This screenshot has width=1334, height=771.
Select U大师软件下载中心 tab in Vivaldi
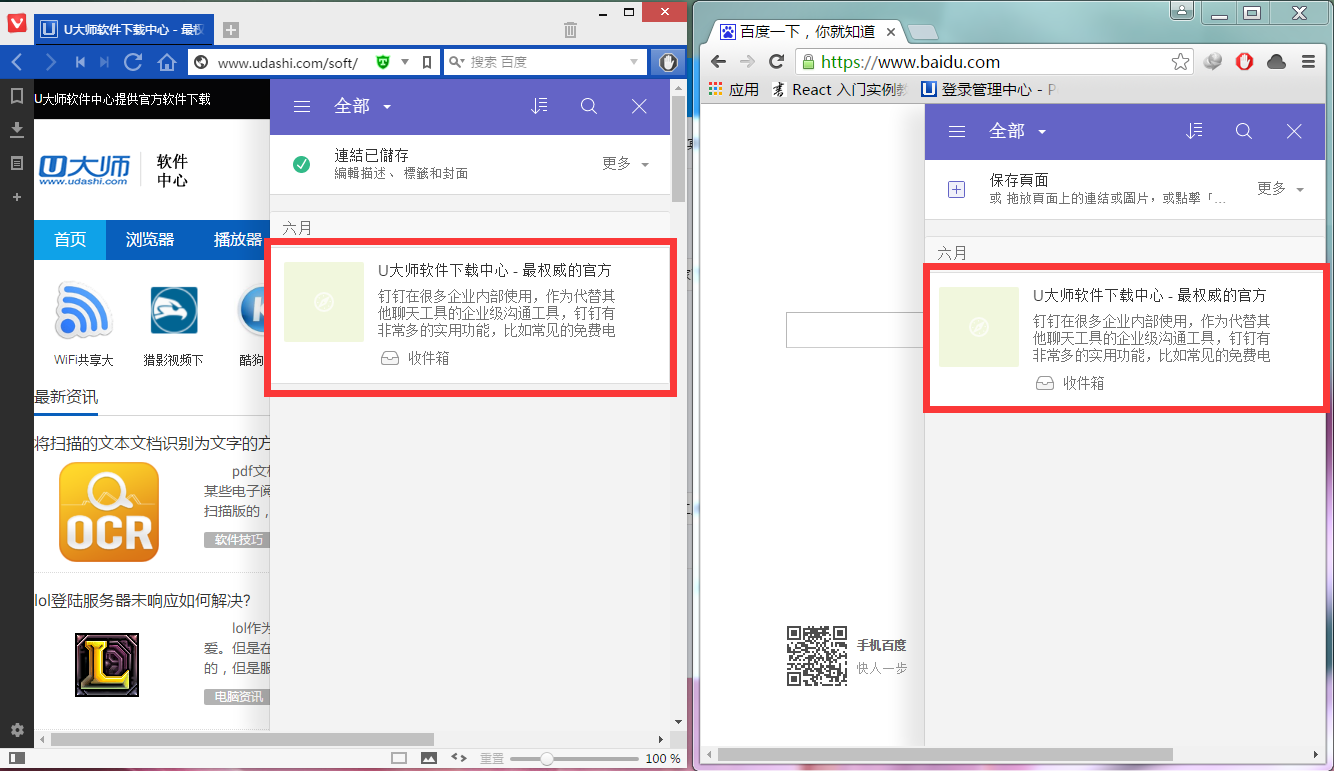tap(123, 30)
